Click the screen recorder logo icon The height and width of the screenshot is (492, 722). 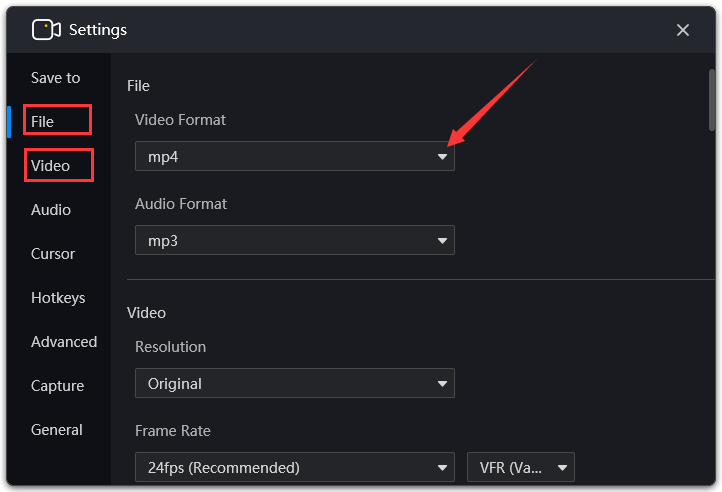click(x=46, y=30)
